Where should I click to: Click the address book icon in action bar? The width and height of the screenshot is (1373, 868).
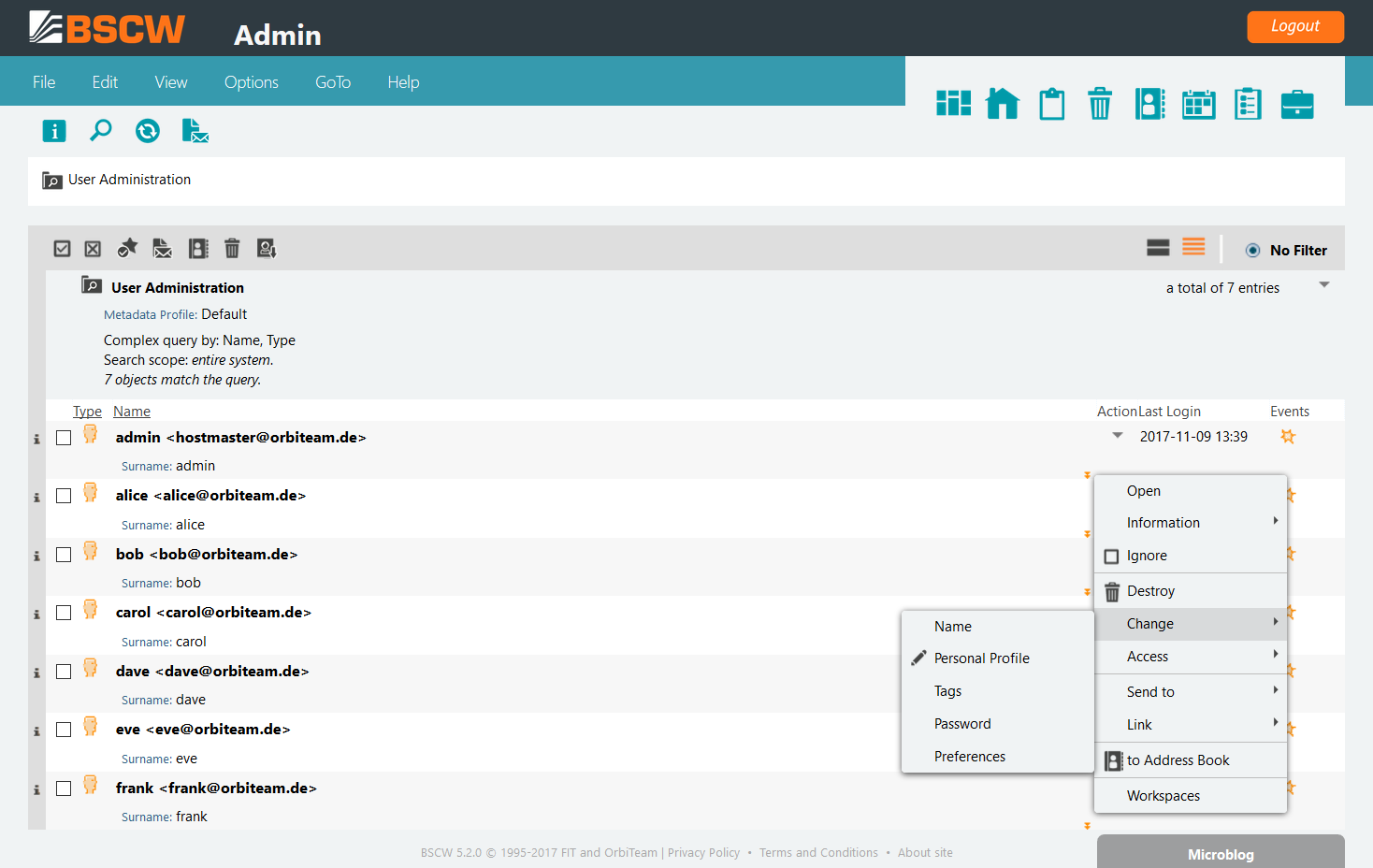point(198,248)
